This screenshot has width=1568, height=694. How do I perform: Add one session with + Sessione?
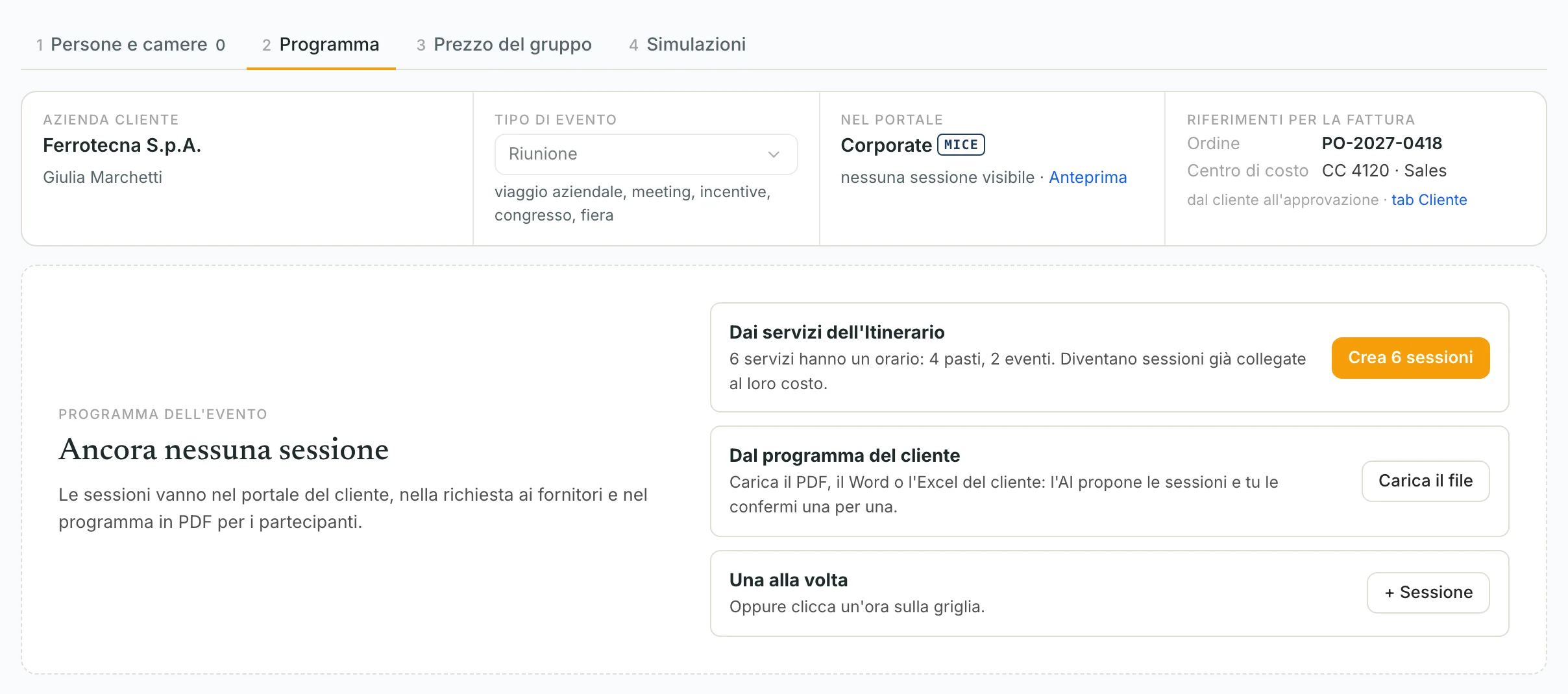tap(1428, 592)
